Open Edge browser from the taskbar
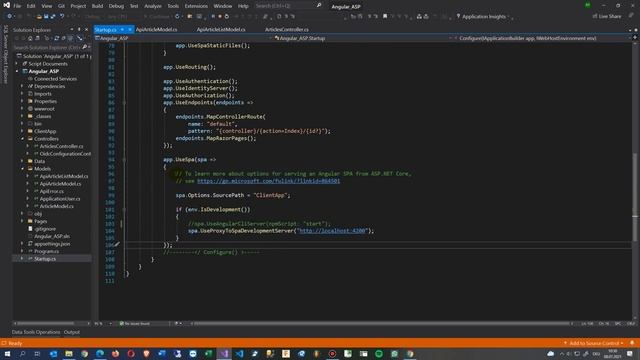The image size is (640, 360). pos(100,354)
